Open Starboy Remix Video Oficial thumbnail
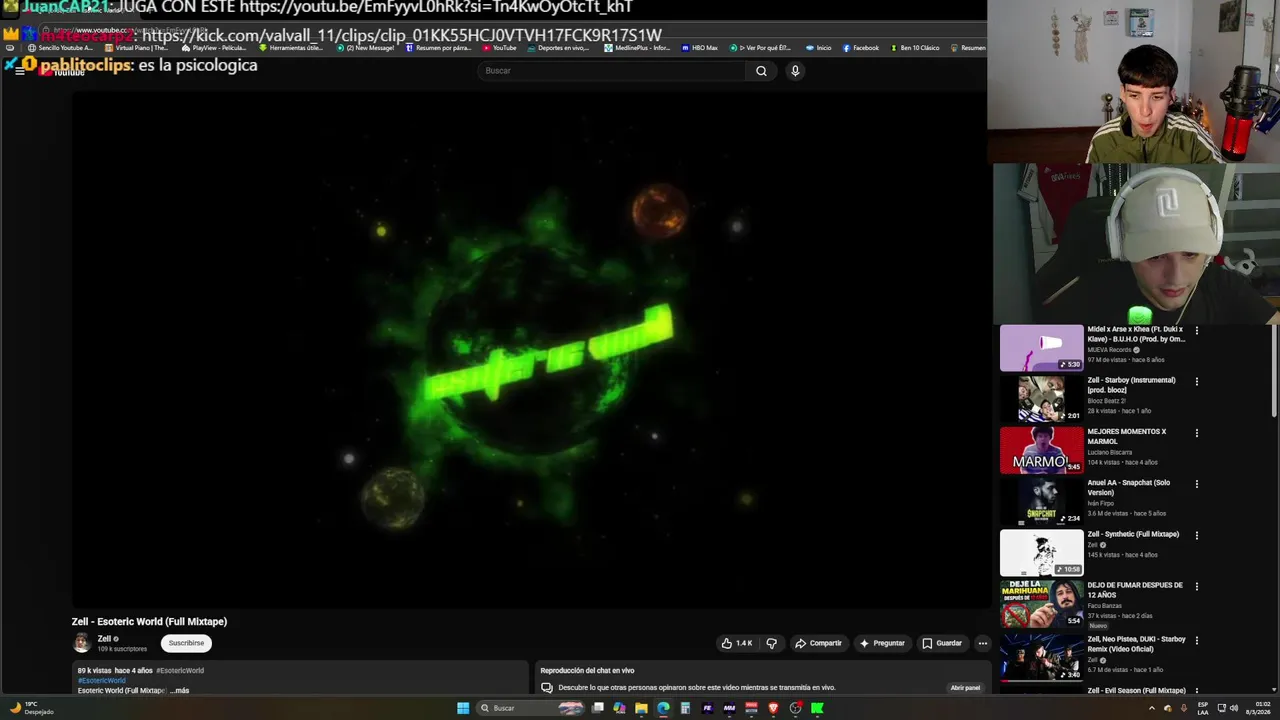The height and width of the screenshot is (720, 1280). (x=1041, y=656)
